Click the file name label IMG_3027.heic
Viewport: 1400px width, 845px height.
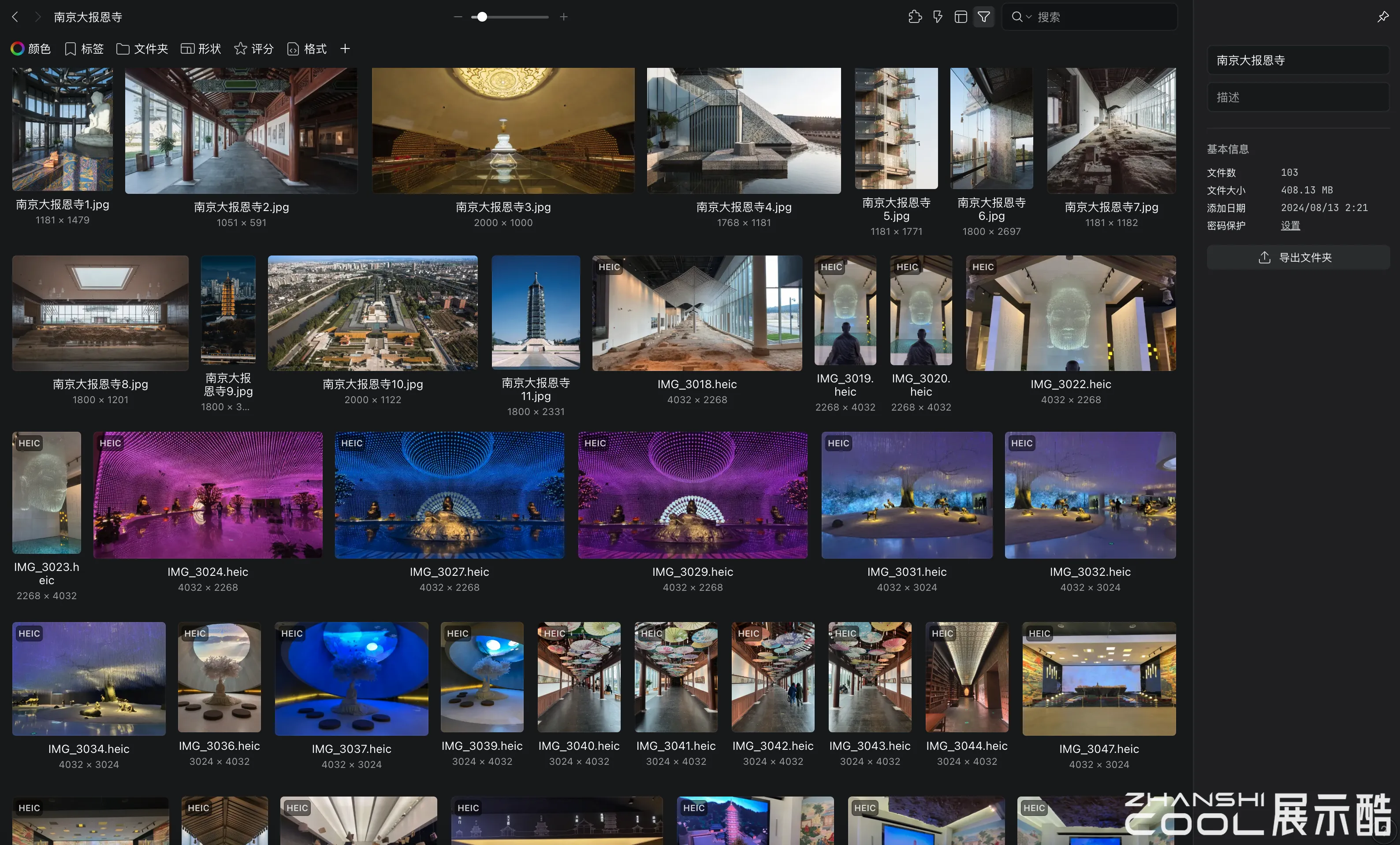pos(450,572)
